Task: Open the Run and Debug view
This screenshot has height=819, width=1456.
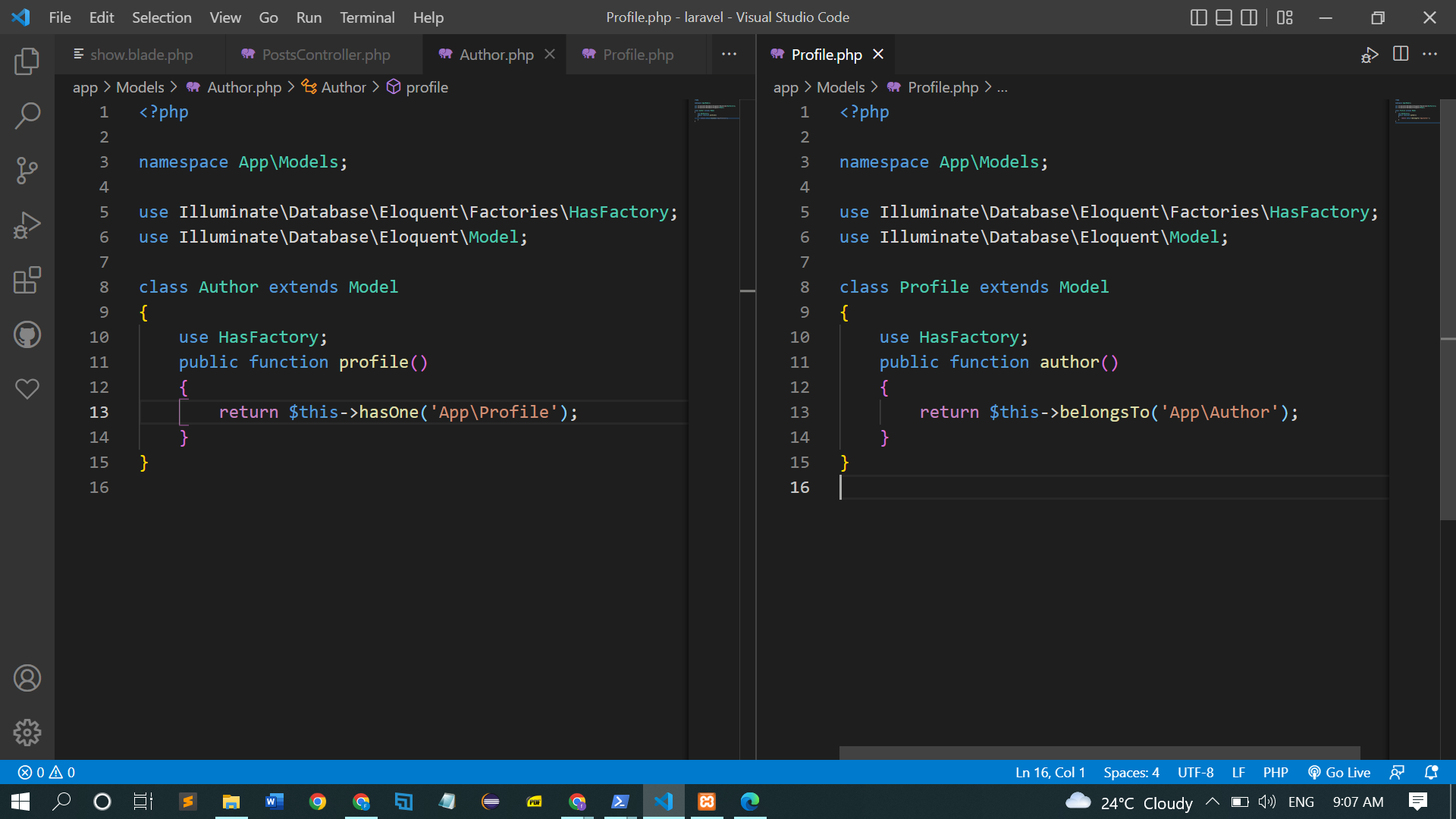Action: pos(27,225)
